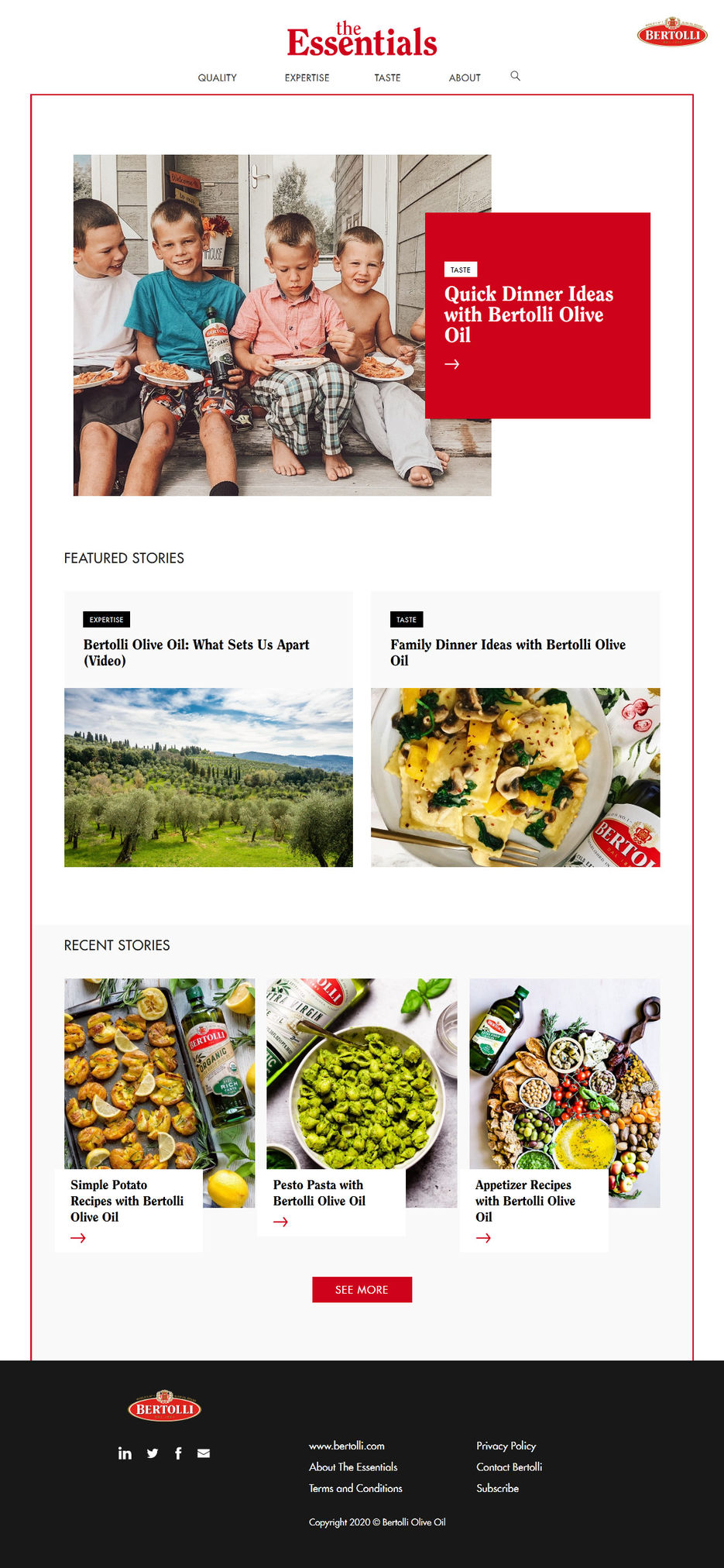Open the Privacy Policy footer link
Screen dimensions: 724x1568
point(506,1446)
